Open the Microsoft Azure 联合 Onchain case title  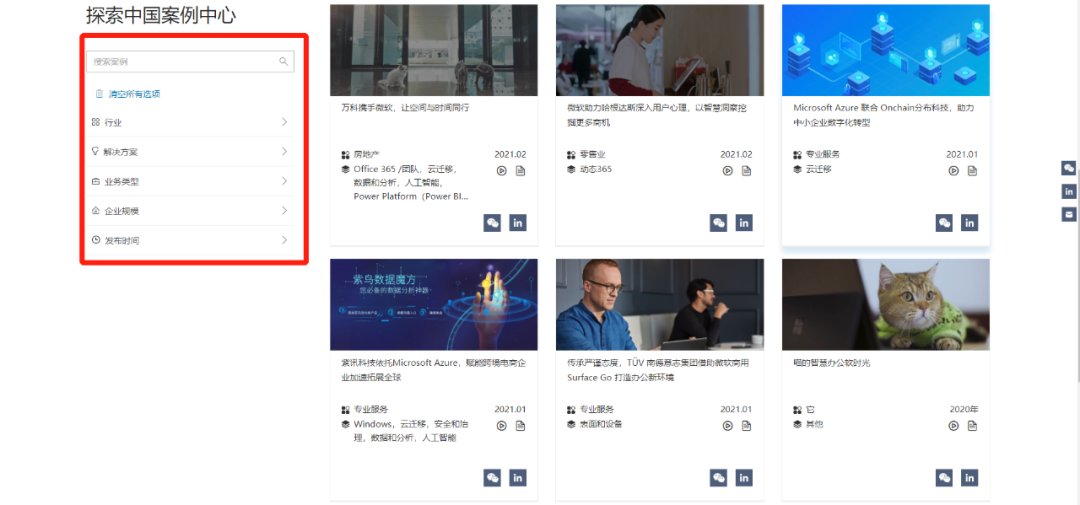click(883, 115)
